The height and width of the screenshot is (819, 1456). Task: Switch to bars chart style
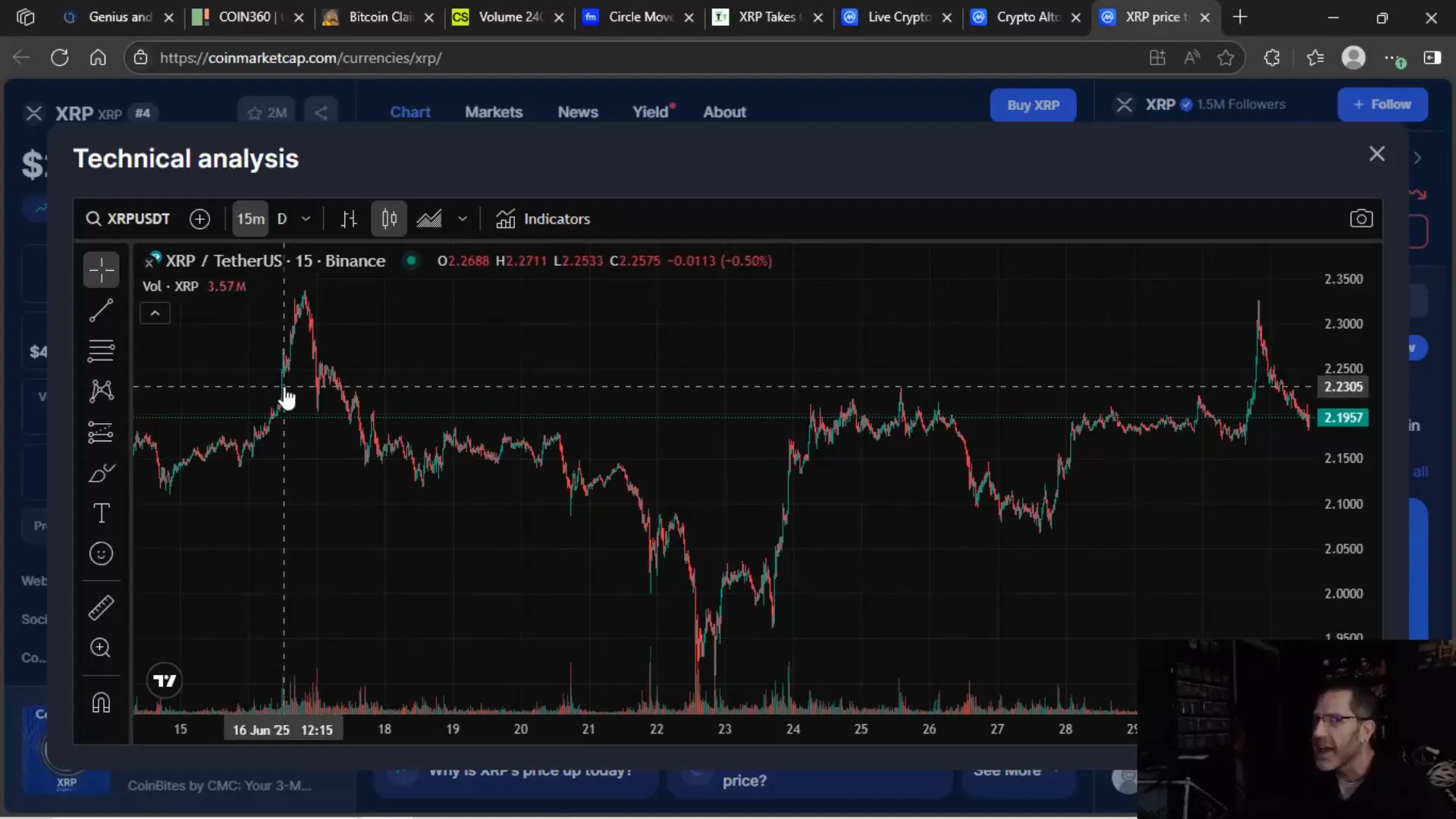[349, 219]
